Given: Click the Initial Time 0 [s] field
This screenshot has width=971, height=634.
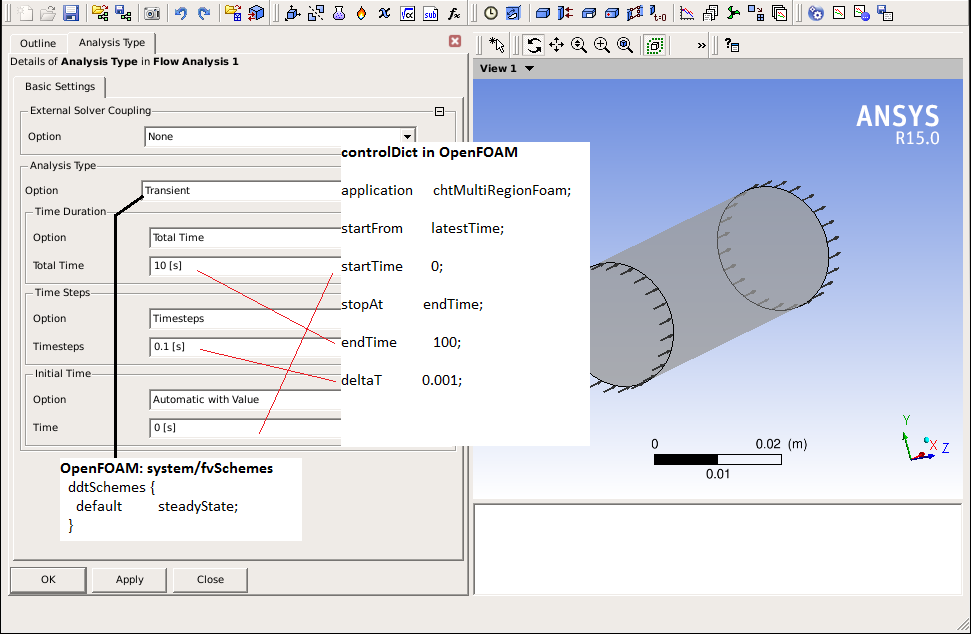Looking at the screenshot, I should pos(245,428).
